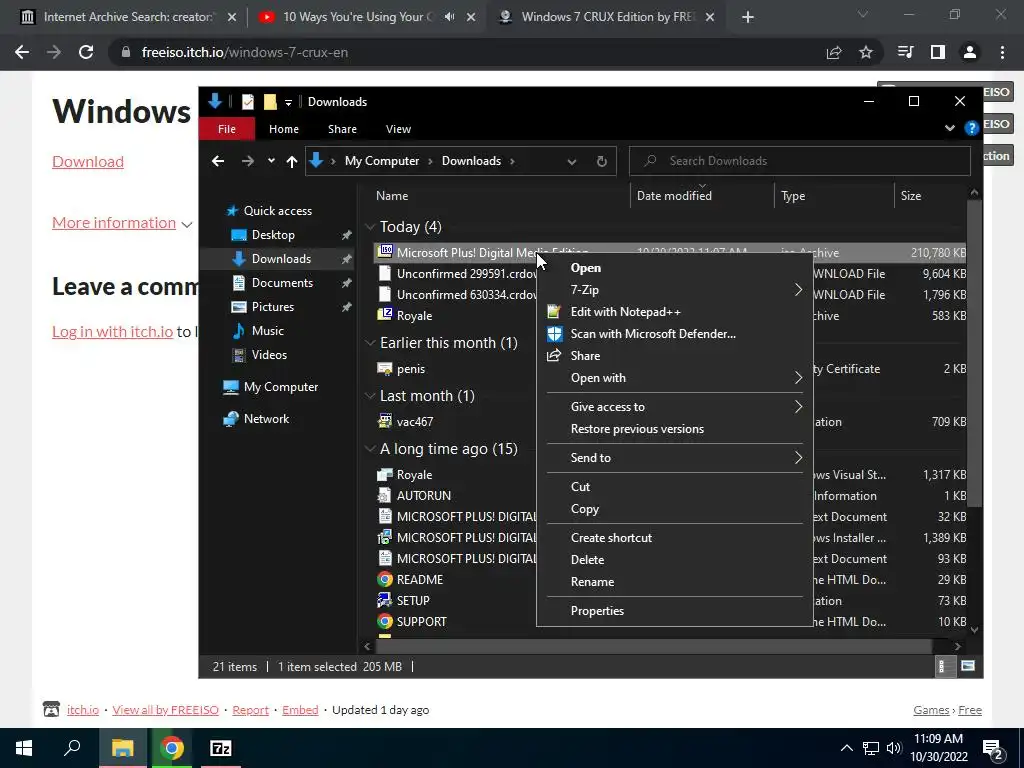Open Notepad++ icon entry in context menu

coord(554,312)
